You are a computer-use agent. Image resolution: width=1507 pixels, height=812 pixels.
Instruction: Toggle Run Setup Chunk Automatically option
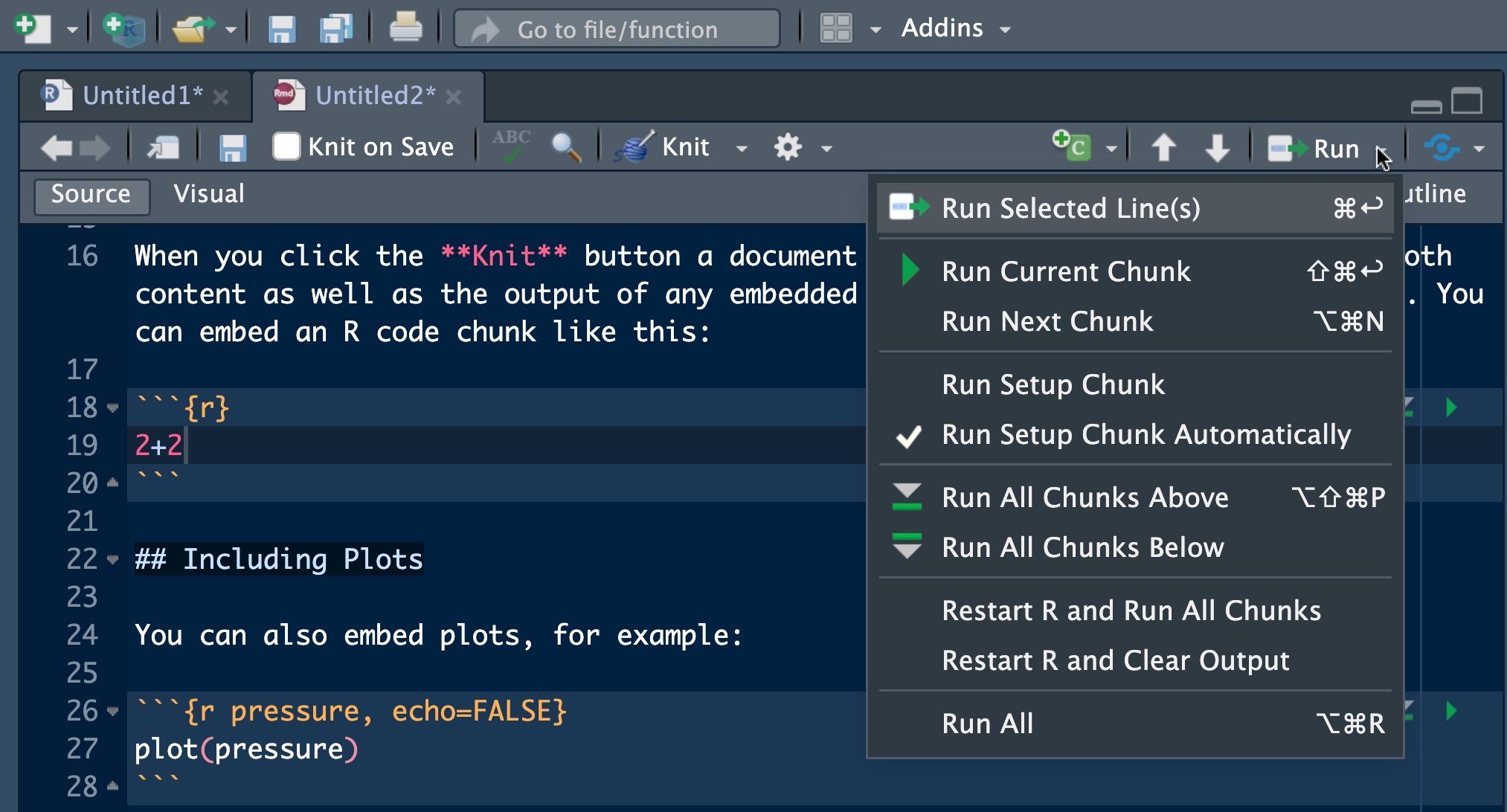point(1145,435)
